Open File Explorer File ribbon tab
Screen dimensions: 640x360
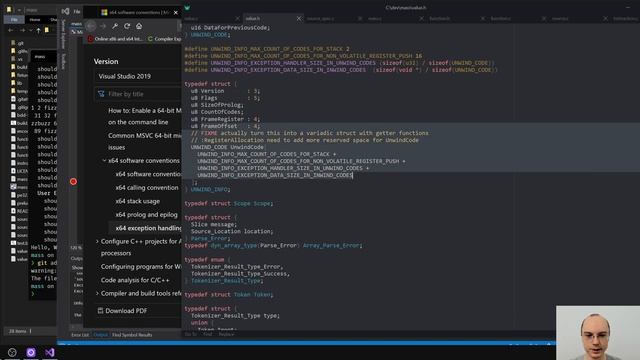14,19
